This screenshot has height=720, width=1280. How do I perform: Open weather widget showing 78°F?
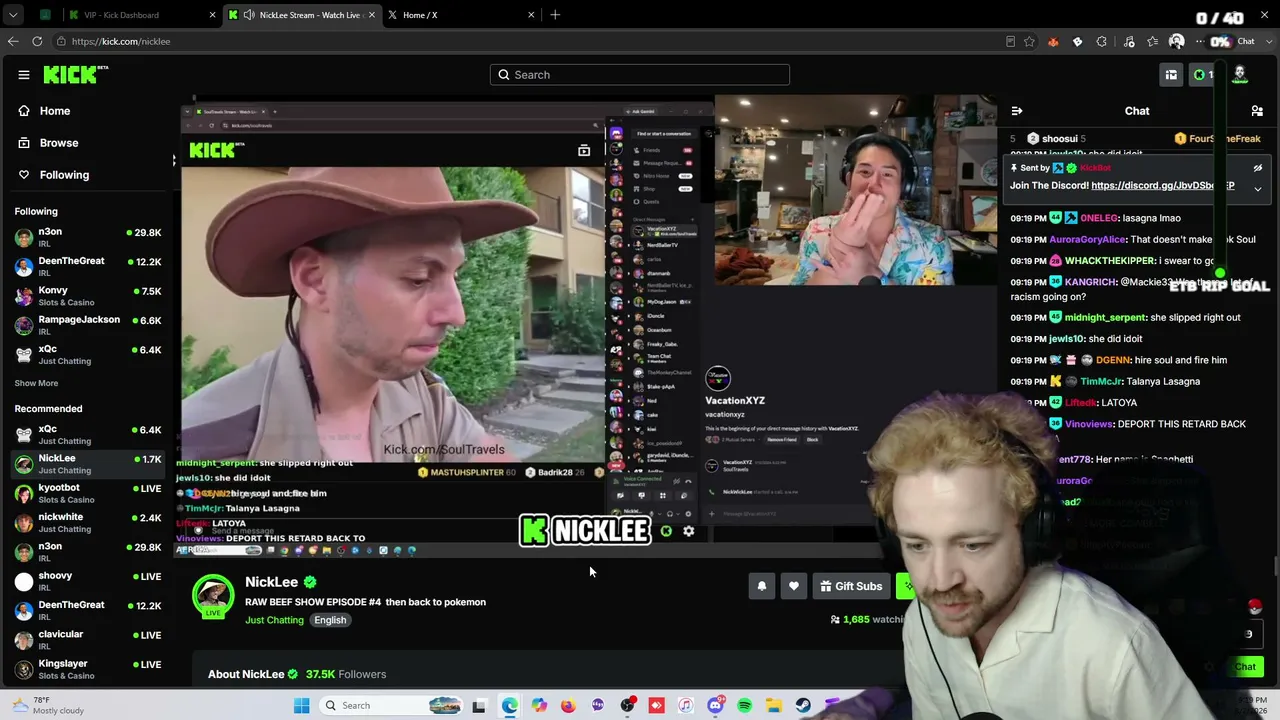(x=46, y=705)
